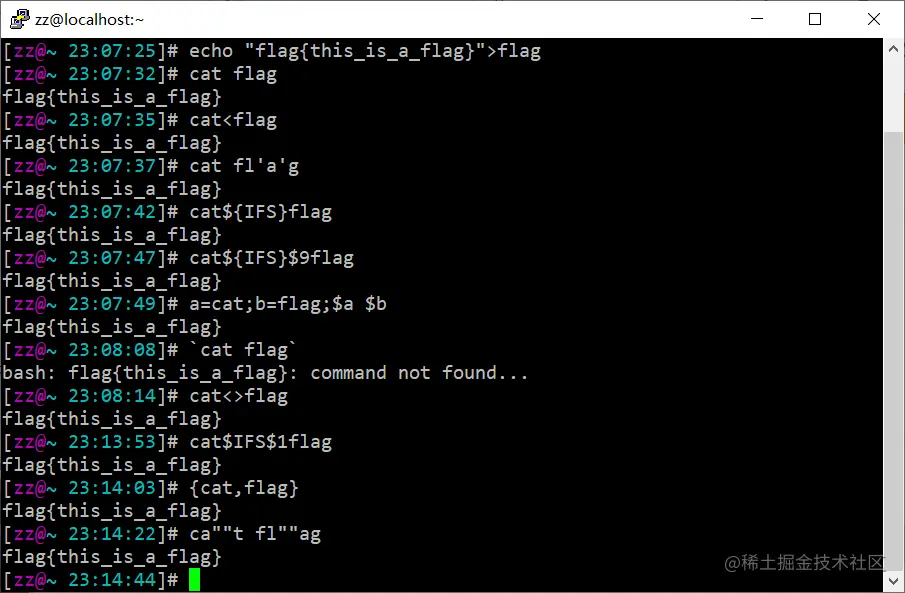The width and height of the screenshot is (905, 593).
Task: Click the 'cat${IFS}$9flag' command text
Action: coord(271,258)
